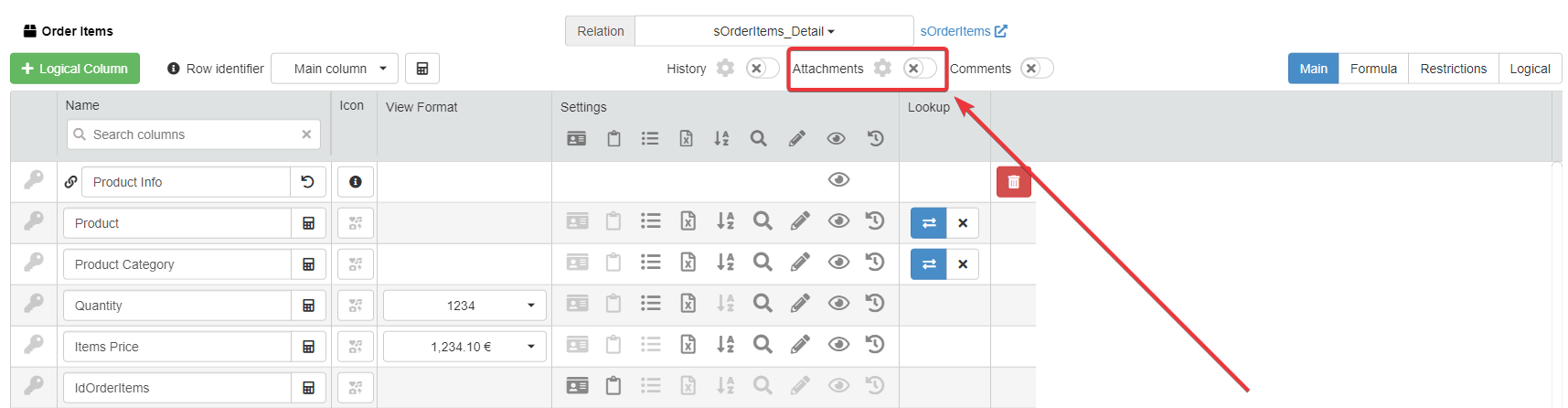Click the search magnifier in Items Price row
The height and width of the screenshot is (408, 1568).
click(762, 345)
